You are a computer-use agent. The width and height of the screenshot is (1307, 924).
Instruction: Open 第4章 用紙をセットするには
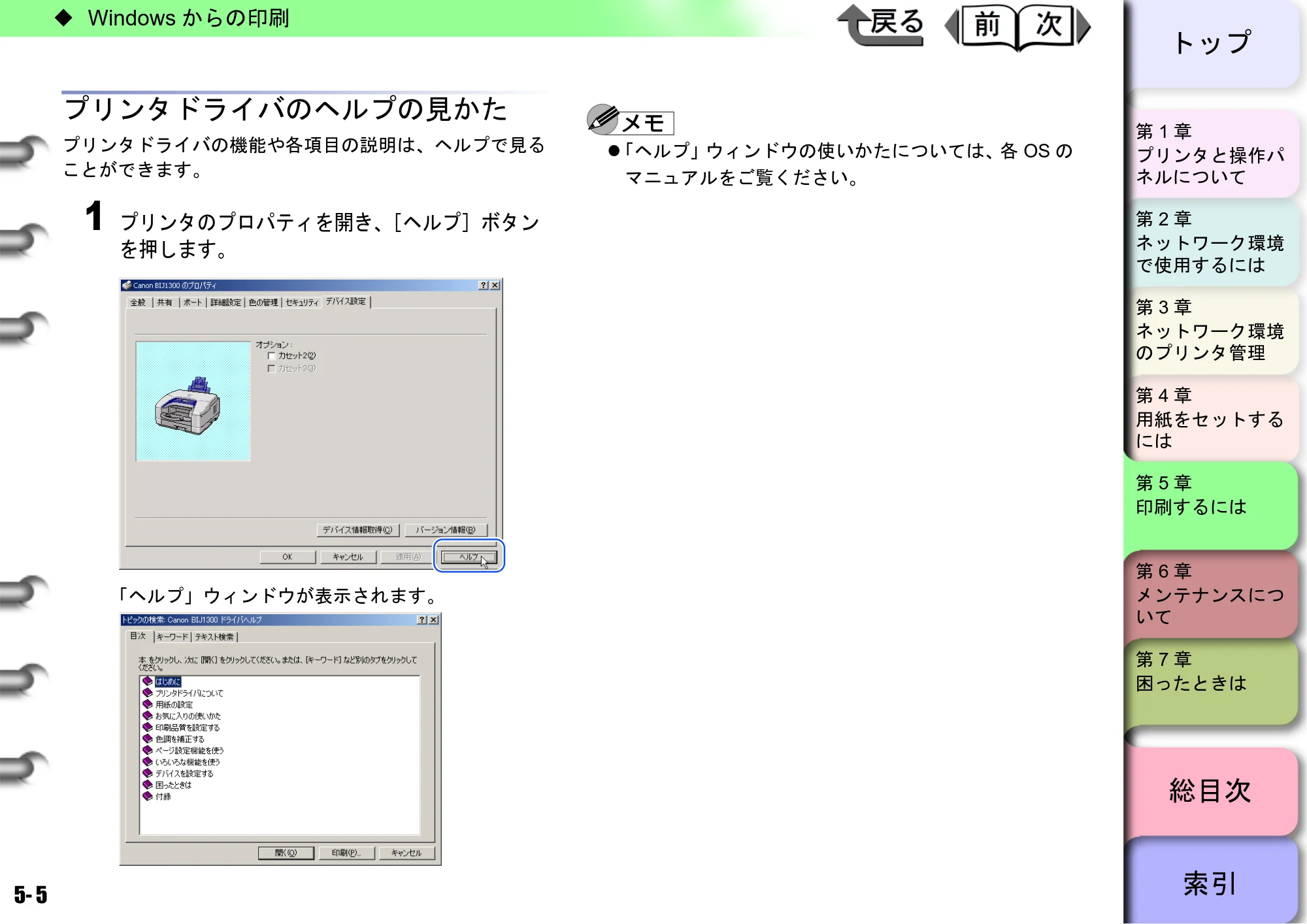(x=1212, y=419)
